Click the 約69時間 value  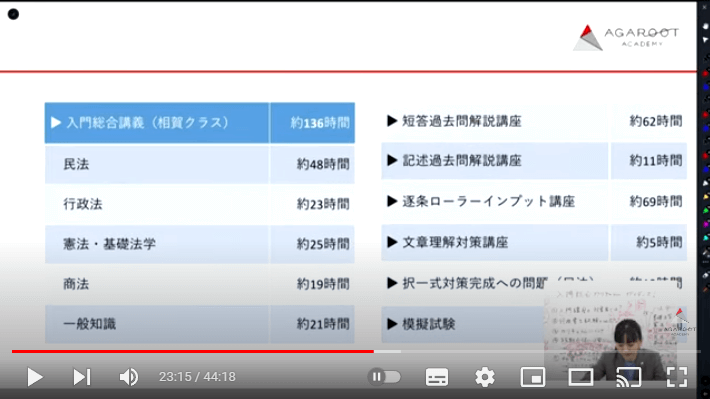tap(656, 201)
